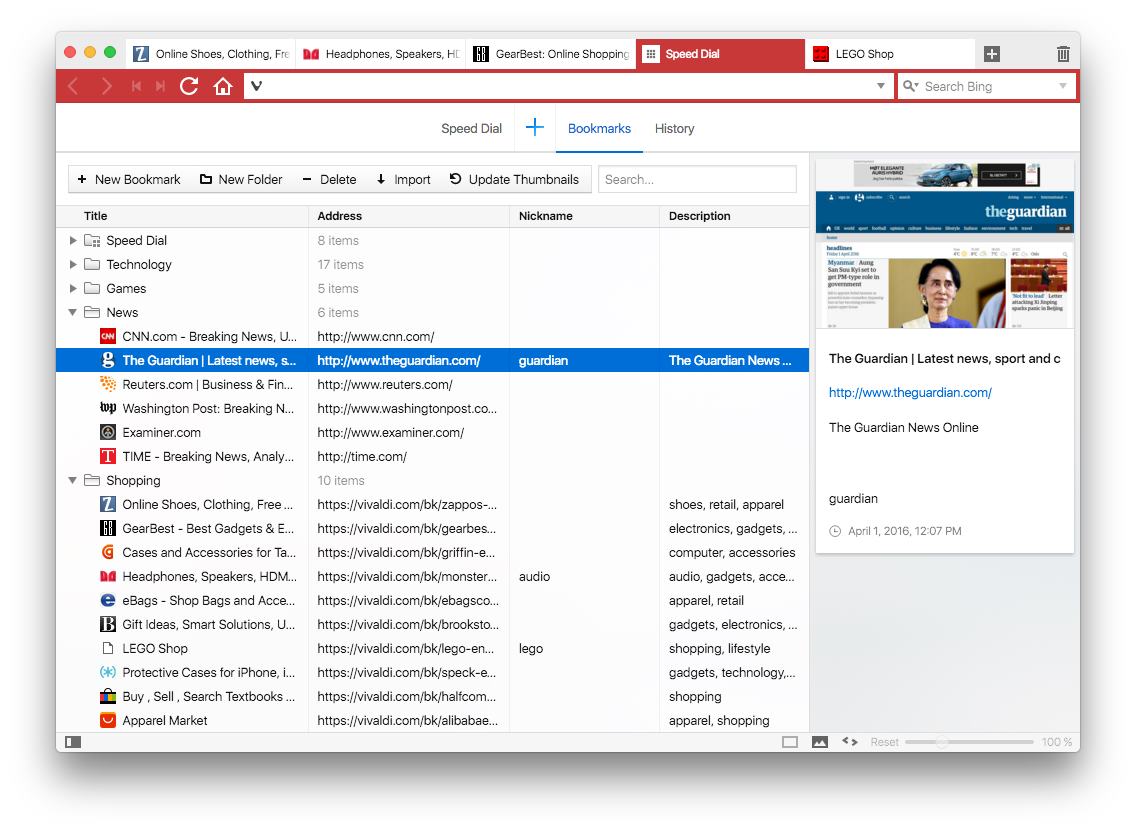Click the Delete button
The width and height of the screenshot is (1136, 832).
[x=330, y=179]
